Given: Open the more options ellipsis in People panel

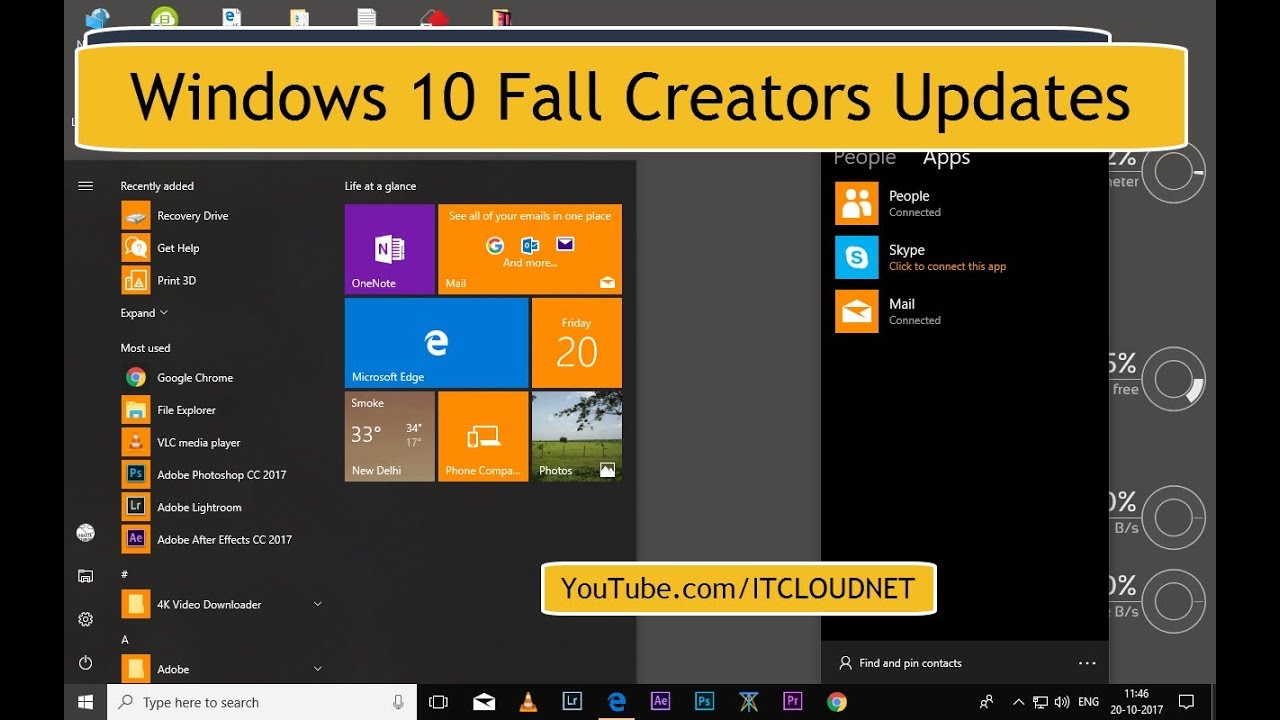Looking at the screenshot, I should [1087, 663].
